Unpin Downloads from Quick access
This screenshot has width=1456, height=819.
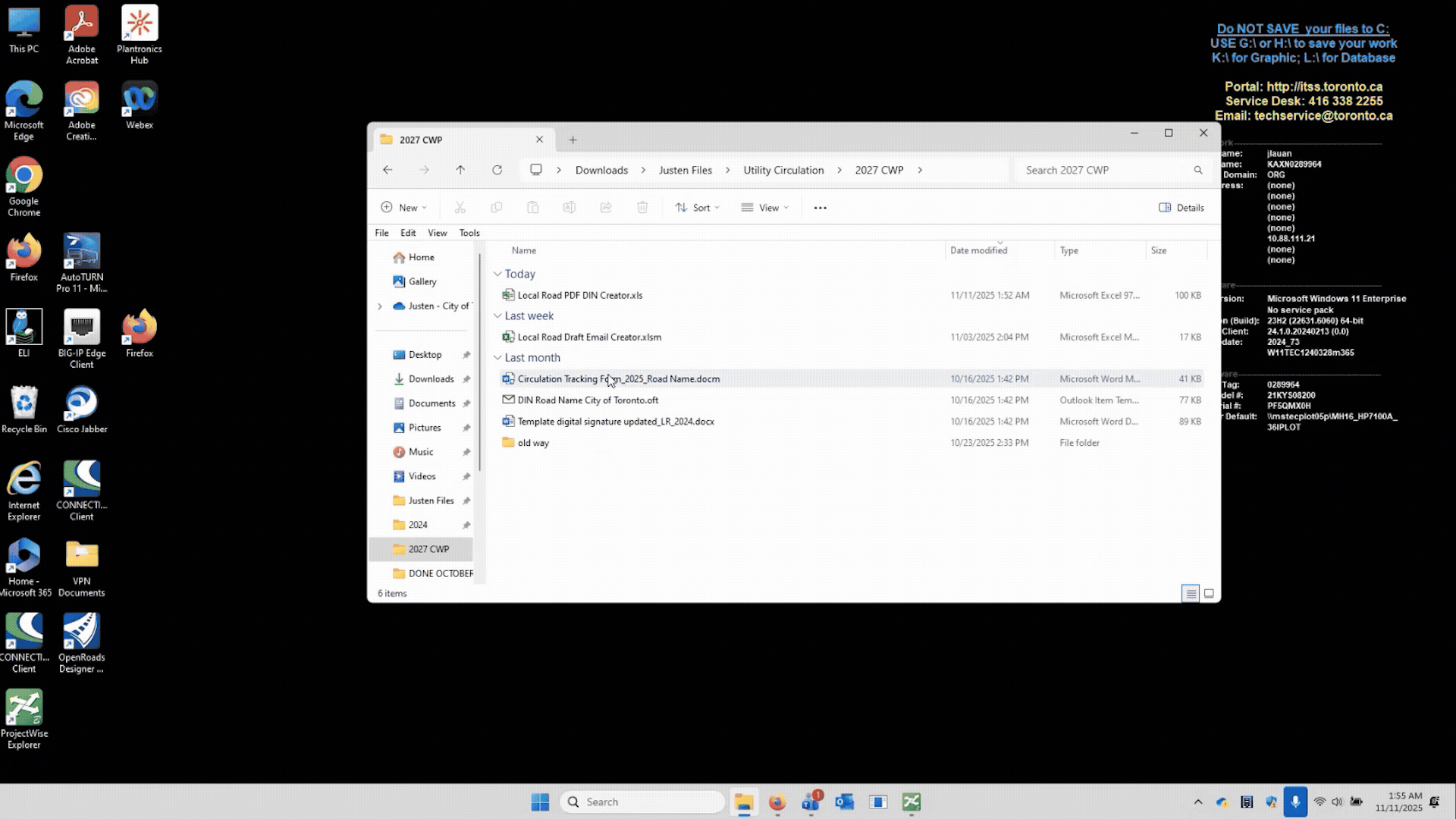466,379
